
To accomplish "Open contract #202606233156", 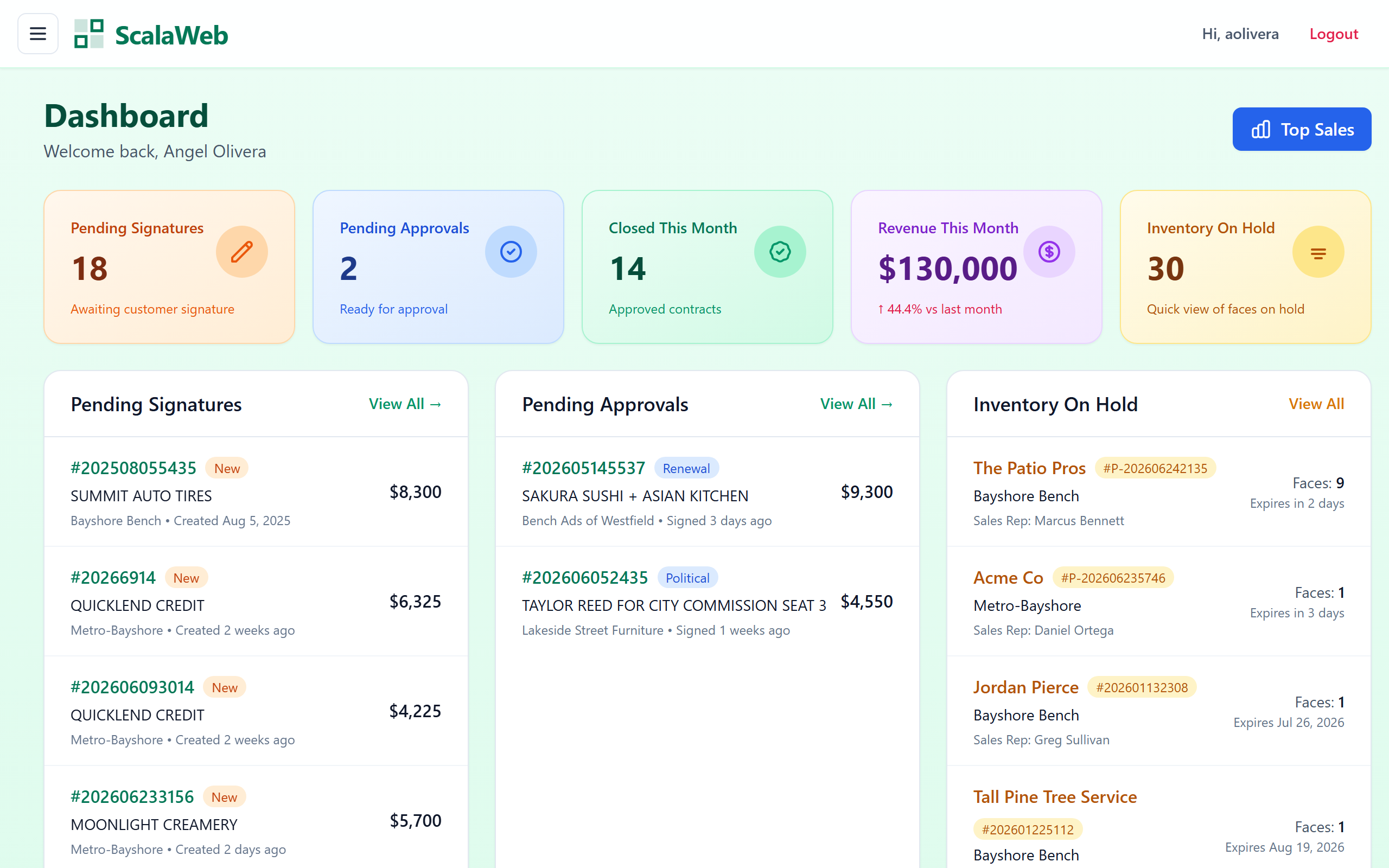I will click(132, 797).
